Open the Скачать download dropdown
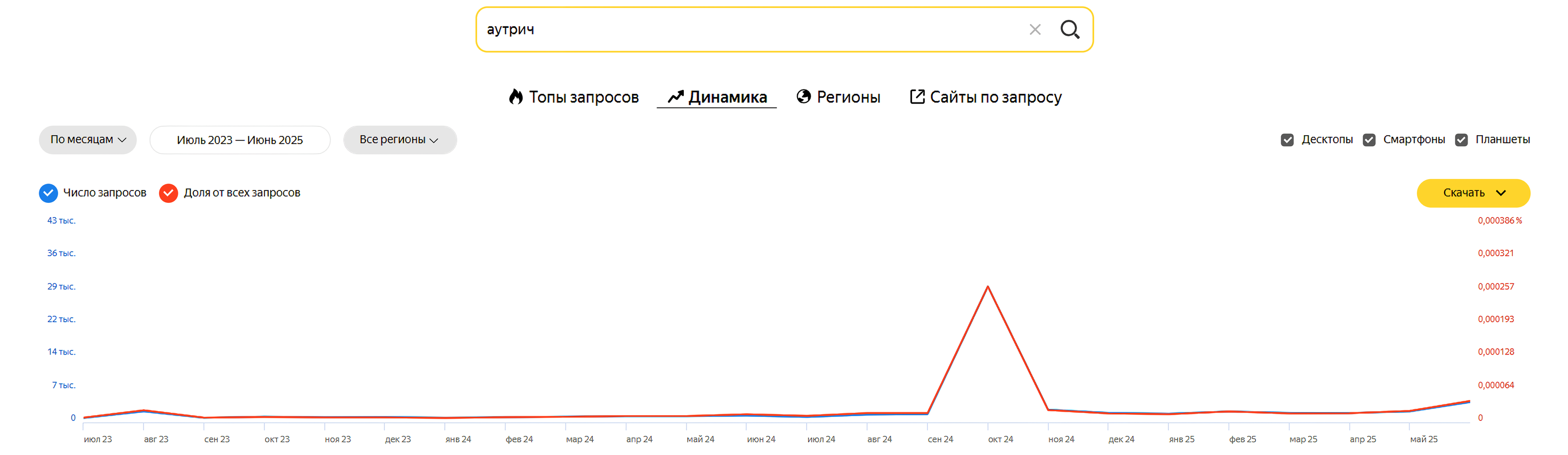 [1473, 193]
